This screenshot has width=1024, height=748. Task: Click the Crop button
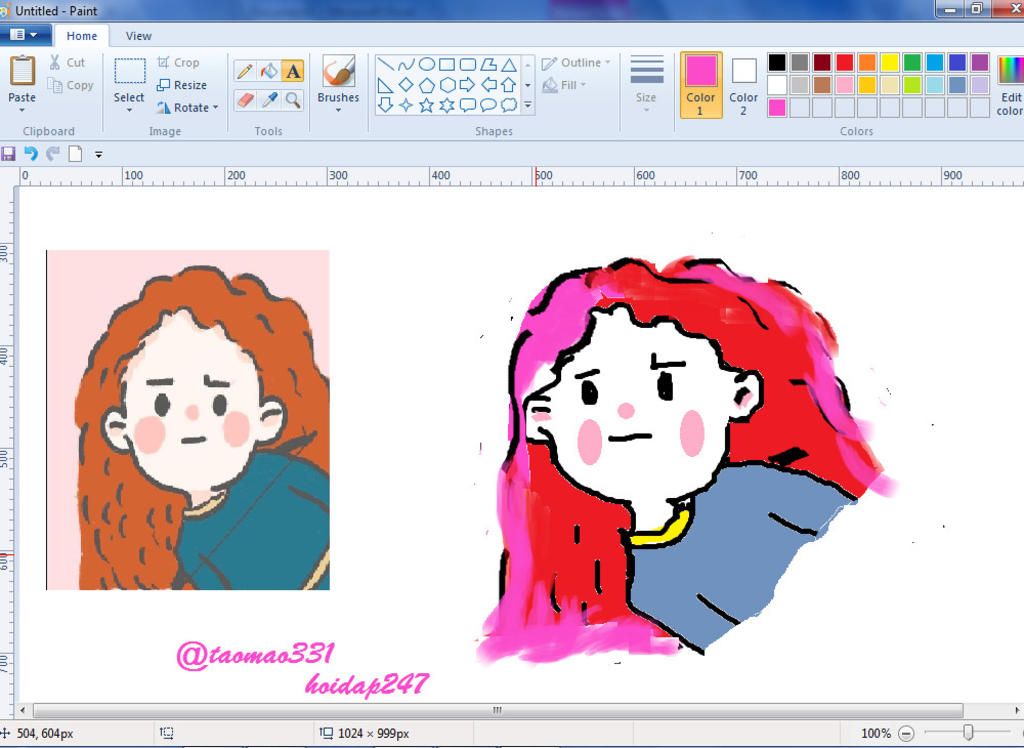click(178, 63)
